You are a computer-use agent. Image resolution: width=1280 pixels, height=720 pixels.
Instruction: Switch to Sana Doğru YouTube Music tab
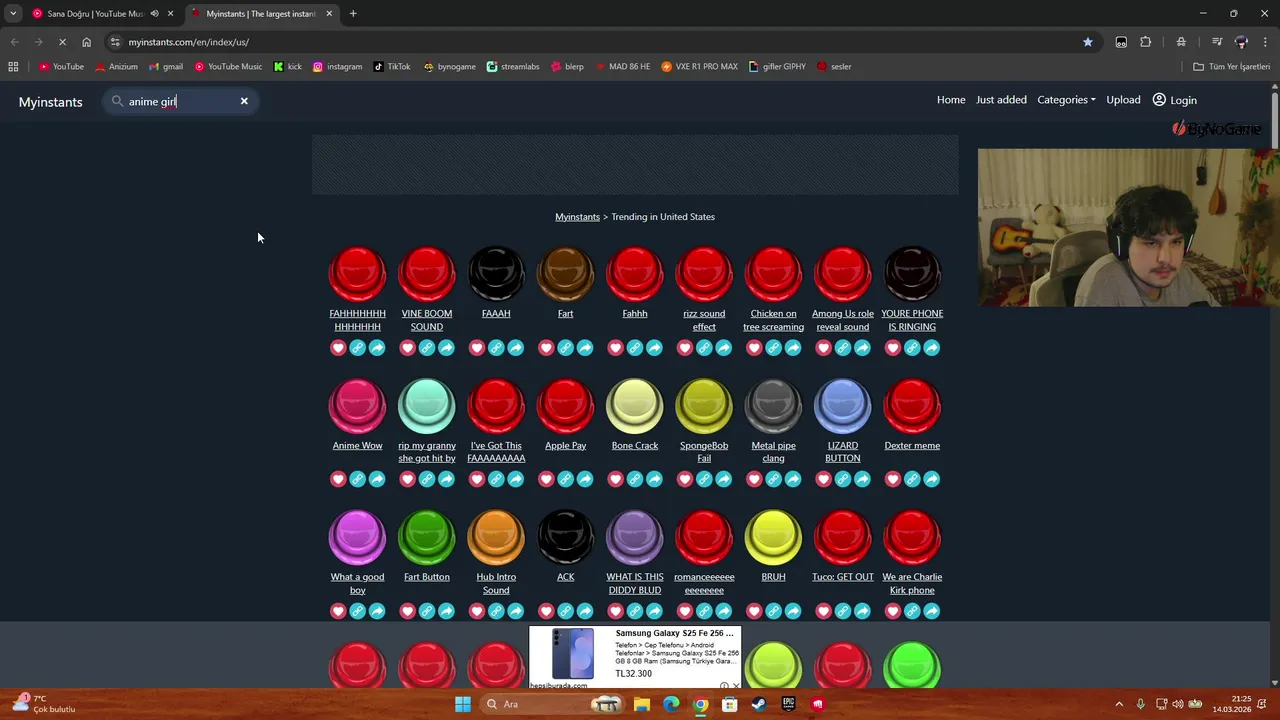(x=95, y=14)
